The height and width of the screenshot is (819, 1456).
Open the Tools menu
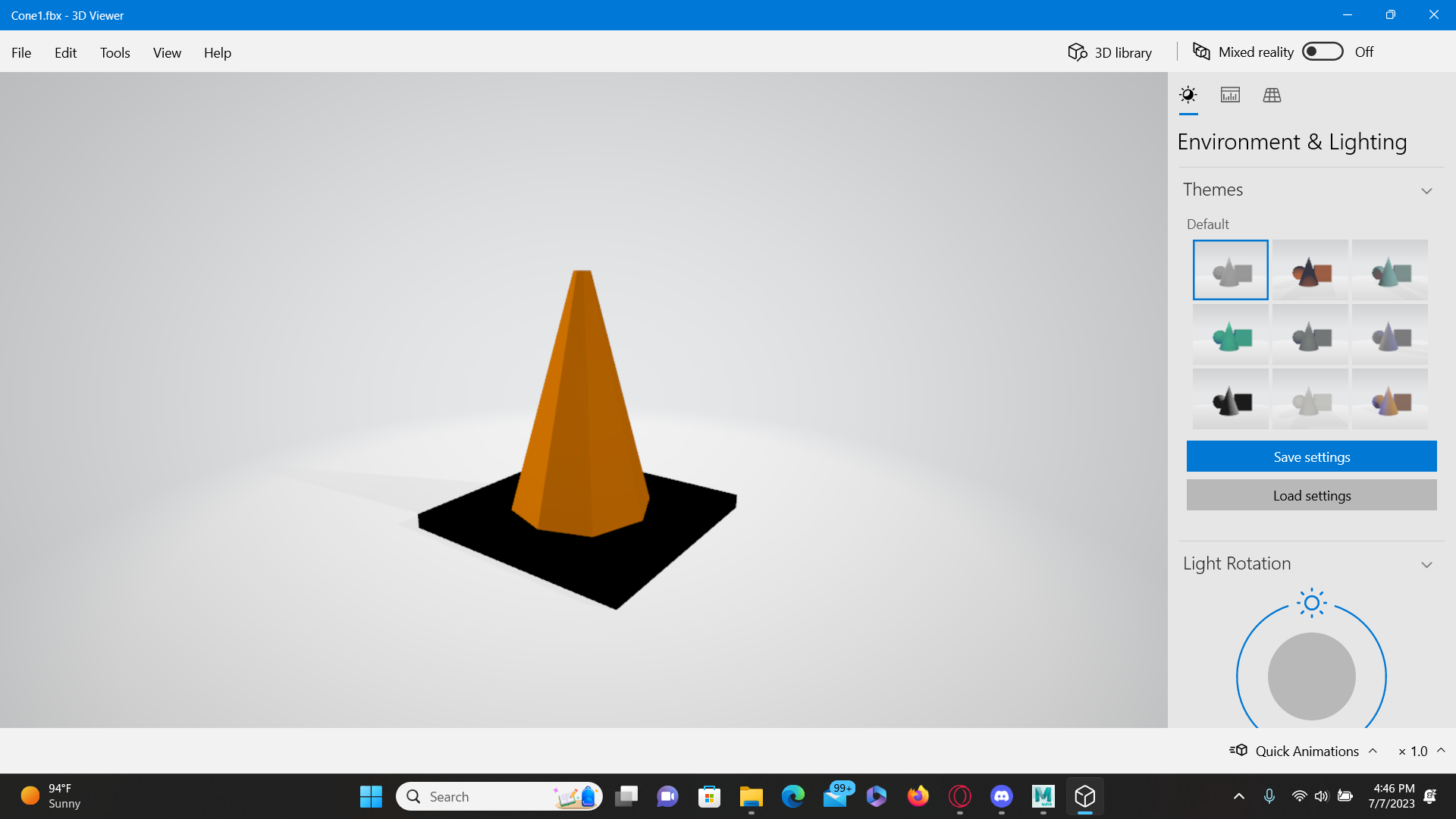tap(115, 52)
